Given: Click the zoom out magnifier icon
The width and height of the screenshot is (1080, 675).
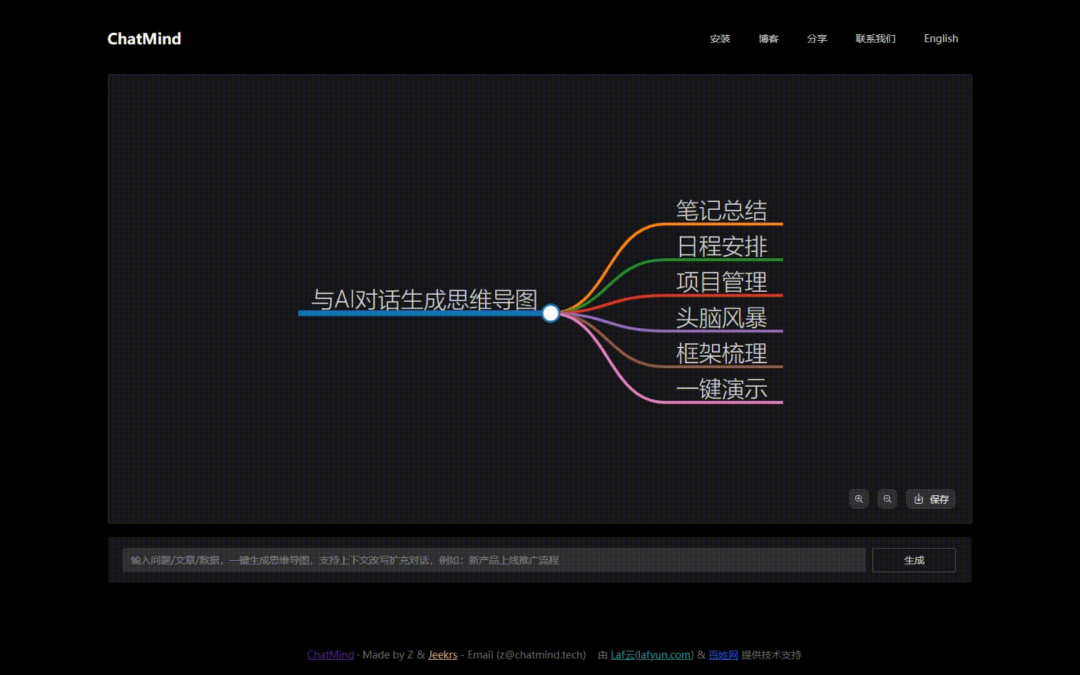Looking at the screenshot, I should tap(887, 499).
